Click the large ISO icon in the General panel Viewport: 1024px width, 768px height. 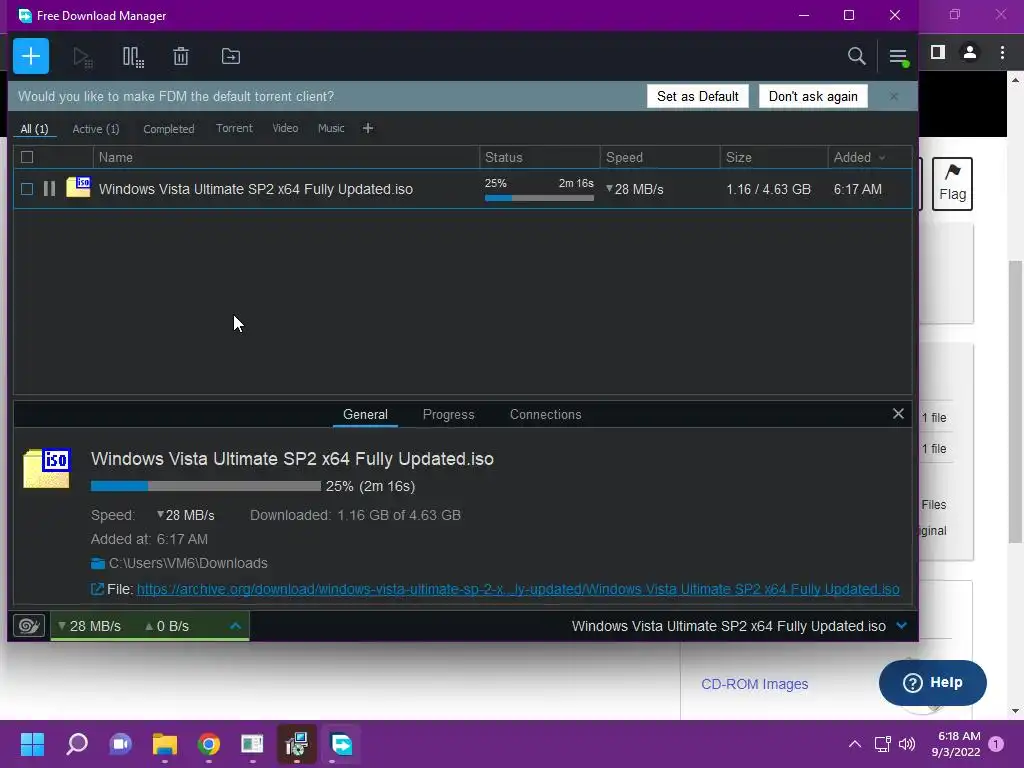[x=46, y=468]
